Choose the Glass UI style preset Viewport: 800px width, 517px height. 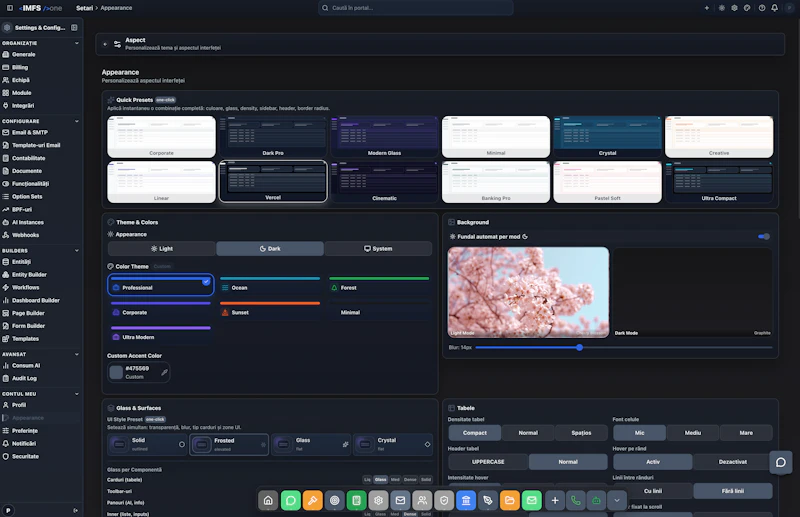point(311,444)
